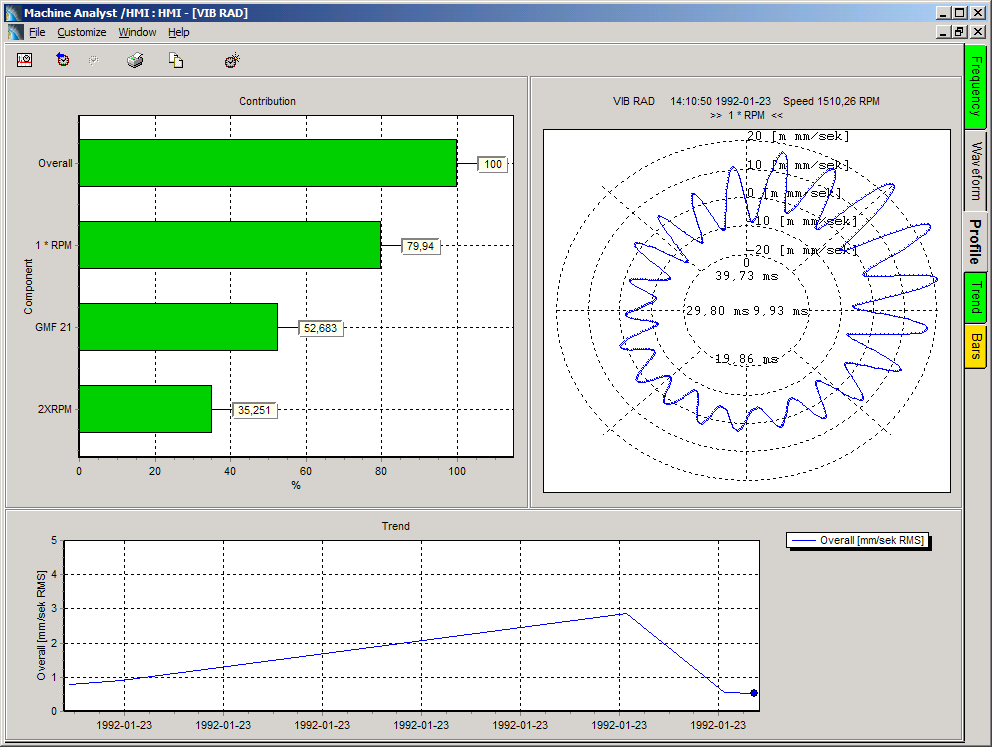Viewport: 992px width, 747px height.
Task: Click the document icon beside File menu
Action: coord(16,32)
